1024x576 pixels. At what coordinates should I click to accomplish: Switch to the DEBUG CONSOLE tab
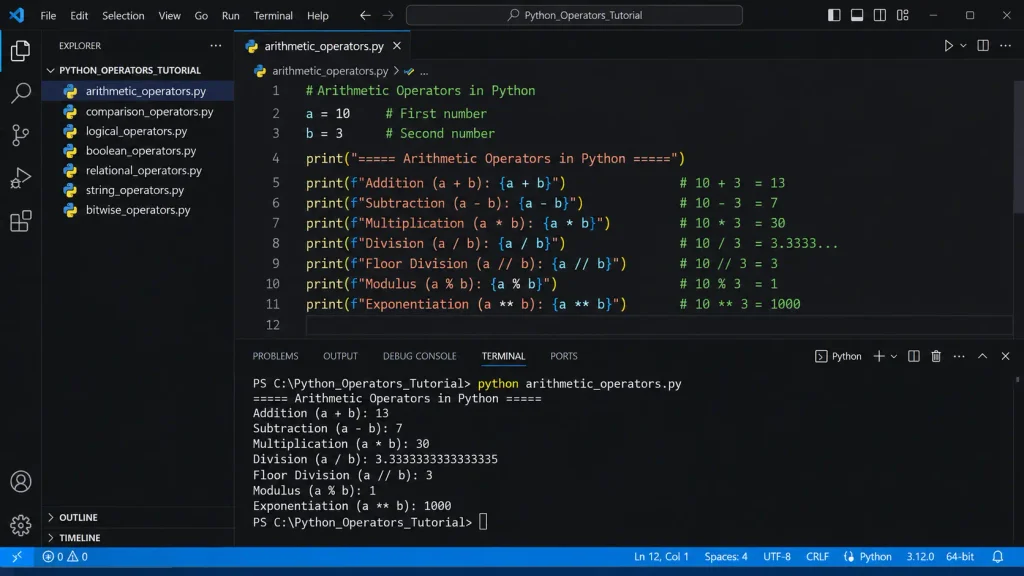pyautogui.click(x=419, y=356)
